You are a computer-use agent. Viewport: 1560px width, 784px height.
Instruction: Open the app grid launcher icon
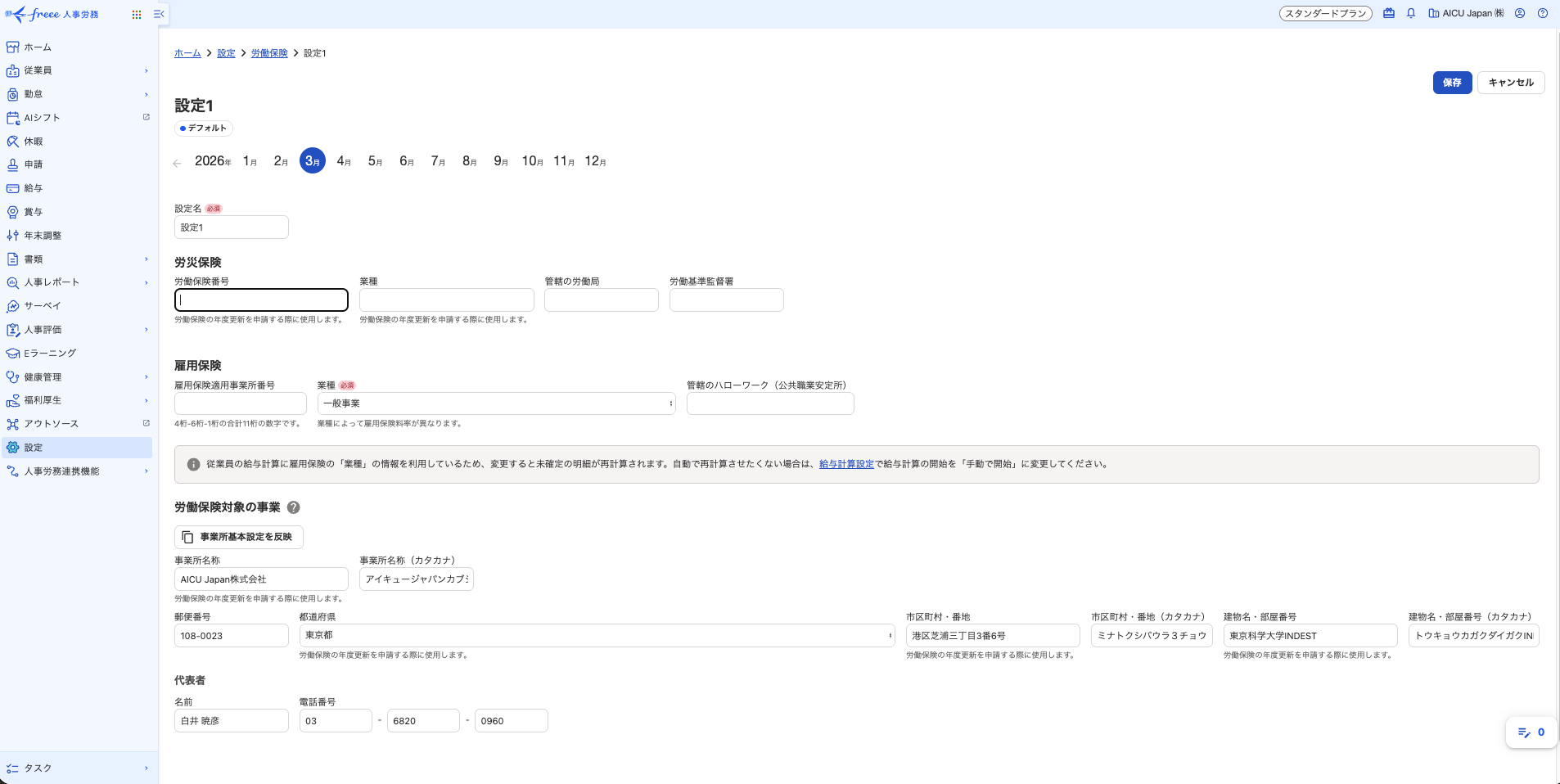tap(137, 14)
